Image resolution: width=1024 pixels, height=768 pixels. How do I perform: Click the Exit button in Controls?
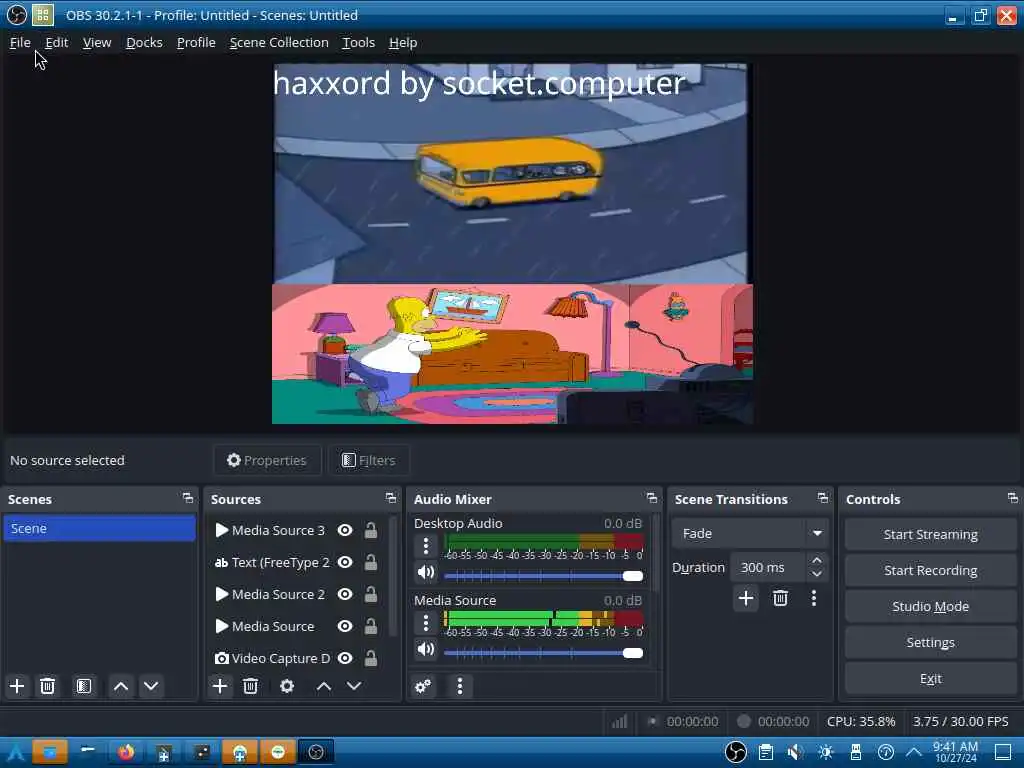click(931, 679)
